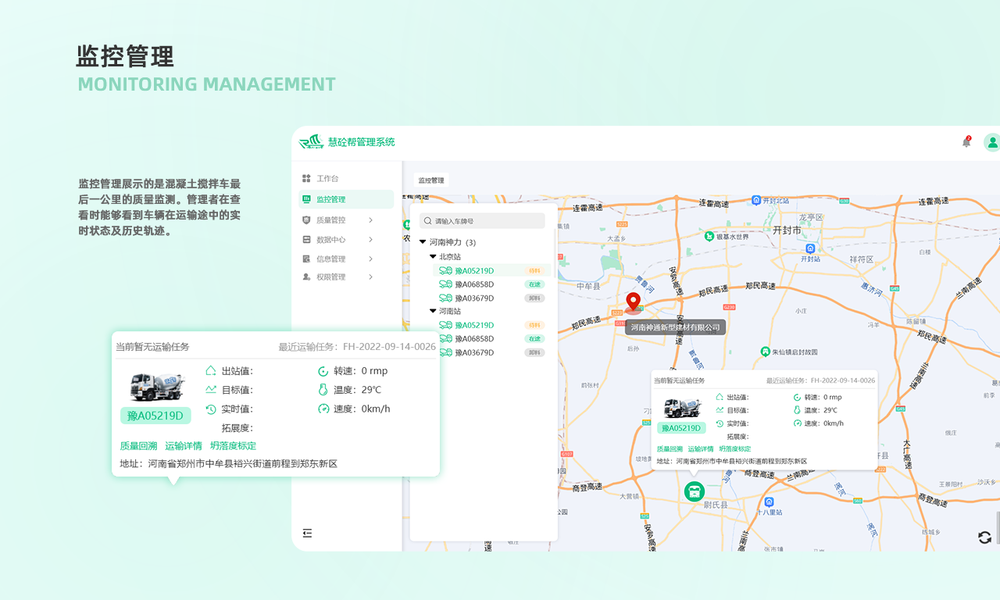Click the magnifier icon in plate search
Viewport: 1000px width, 600px height.
click(x=428, y=221)
